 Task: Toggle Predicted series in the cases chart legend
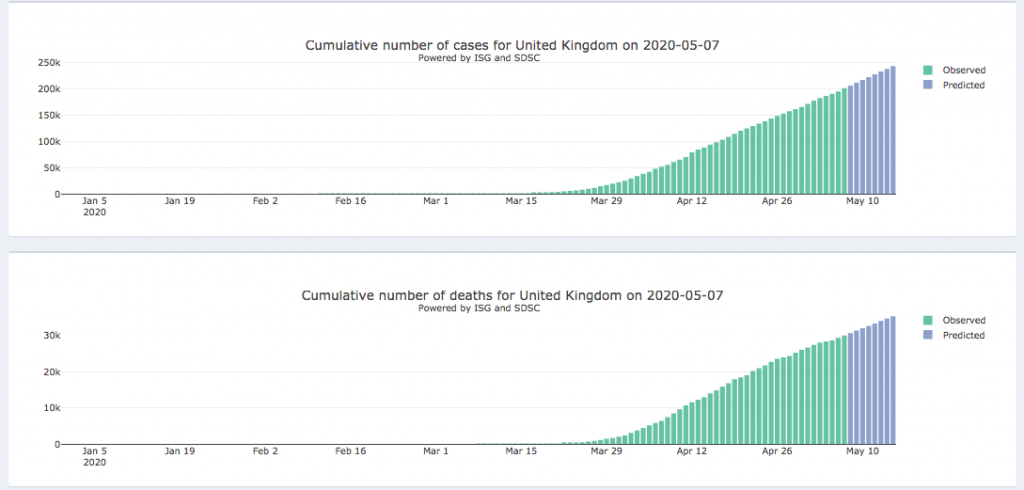[963, 85]
